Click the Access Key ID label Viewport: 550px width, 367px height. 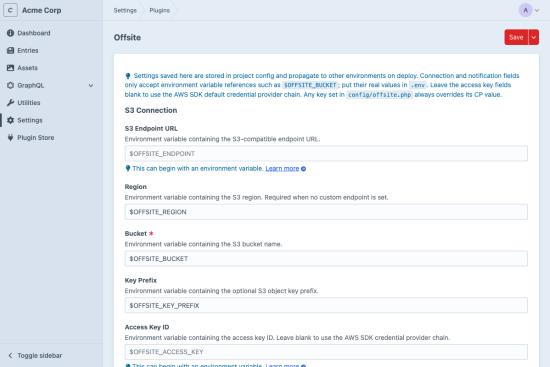147,327
